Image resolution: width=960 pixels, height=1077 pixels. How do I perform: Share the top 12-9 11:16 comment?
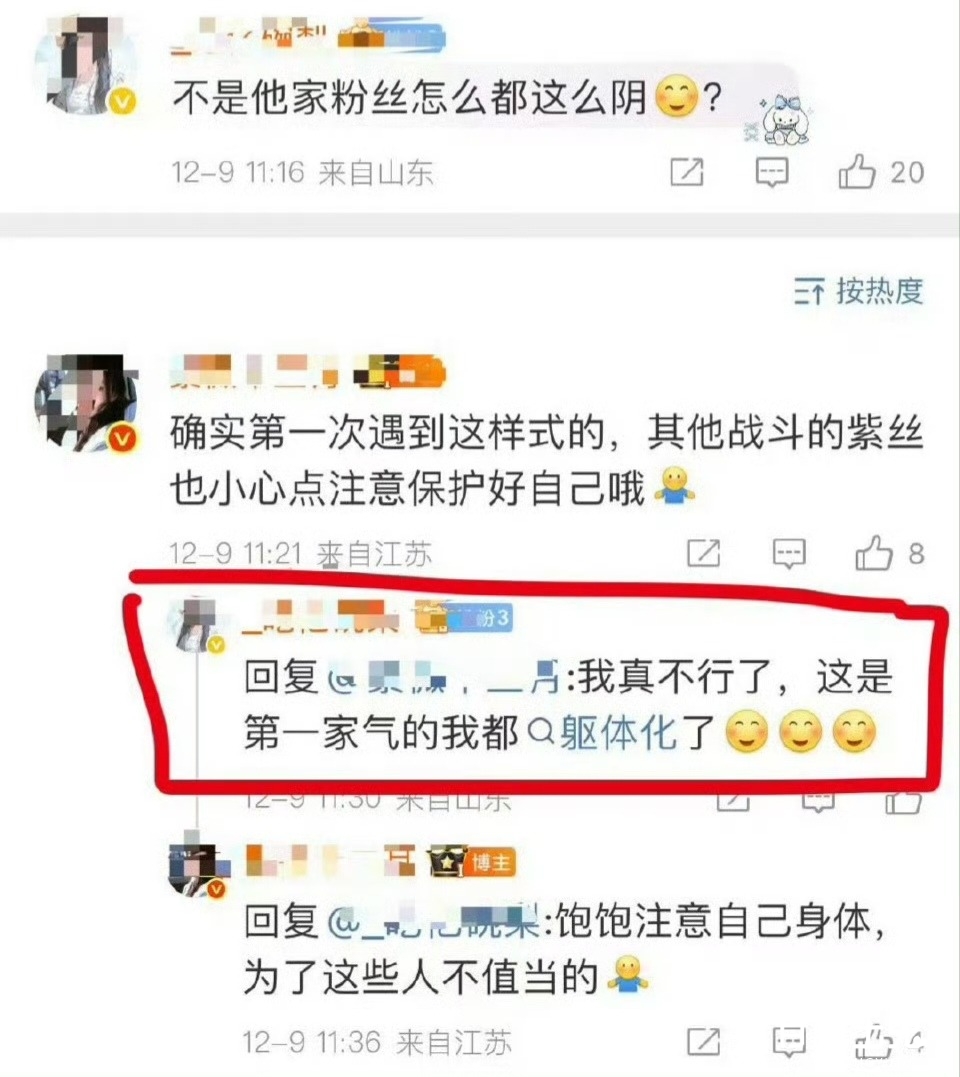point(687,172)
